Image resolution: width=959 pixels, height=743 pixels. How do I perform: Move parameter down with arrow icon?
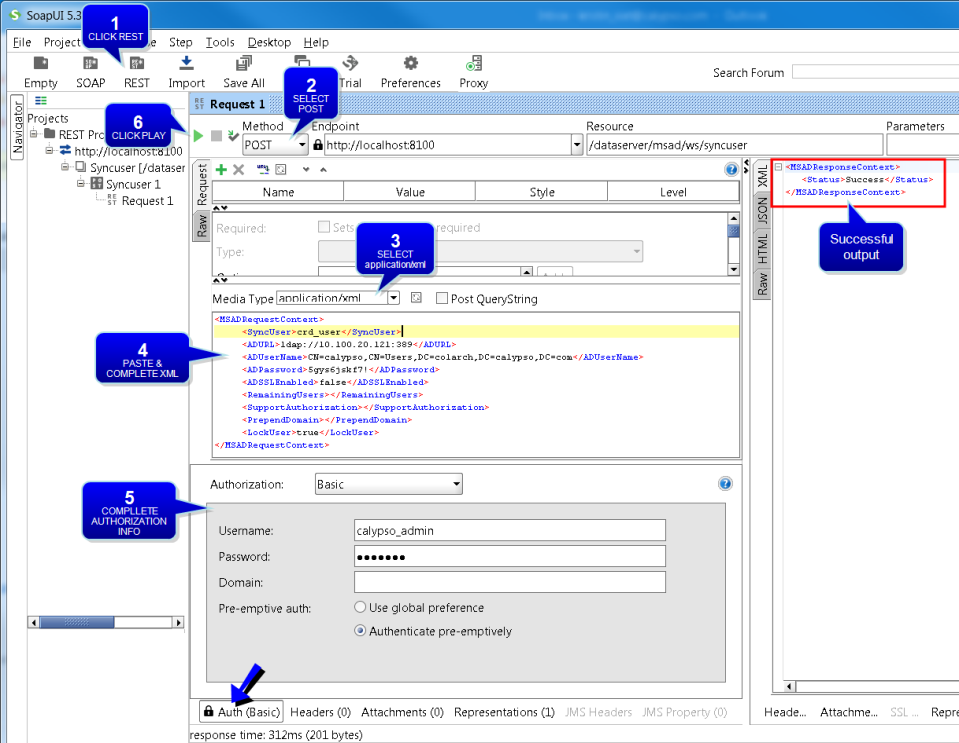(x=306, y=169)
